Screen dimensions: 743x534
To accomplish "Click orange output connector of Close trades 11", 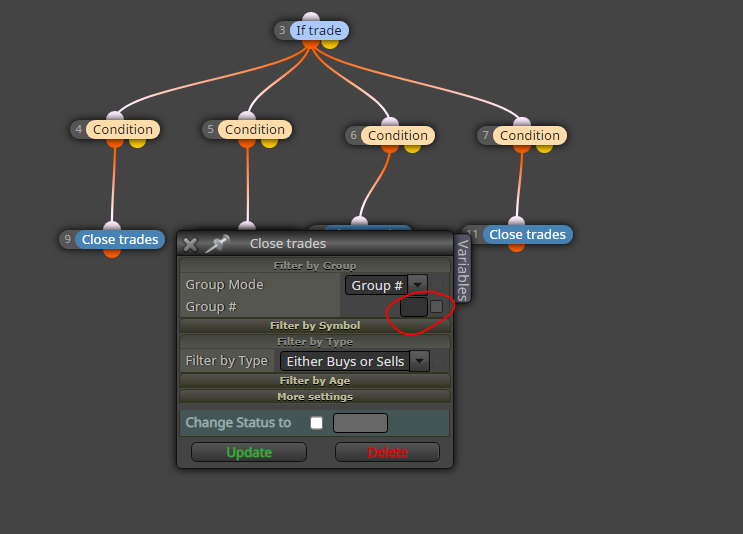I will 516,248.
